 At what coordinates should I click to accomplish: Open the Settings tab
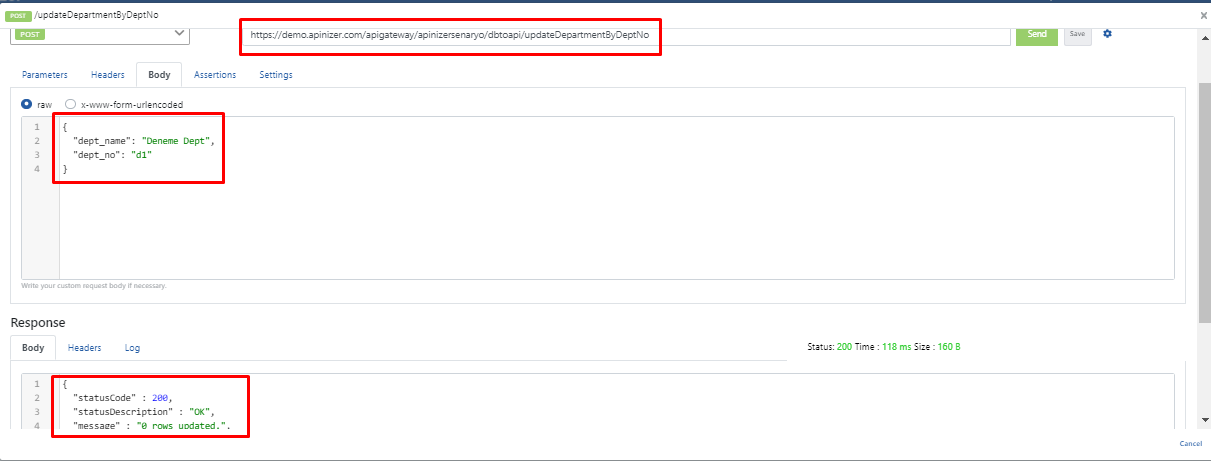click(x=276, y=75)
